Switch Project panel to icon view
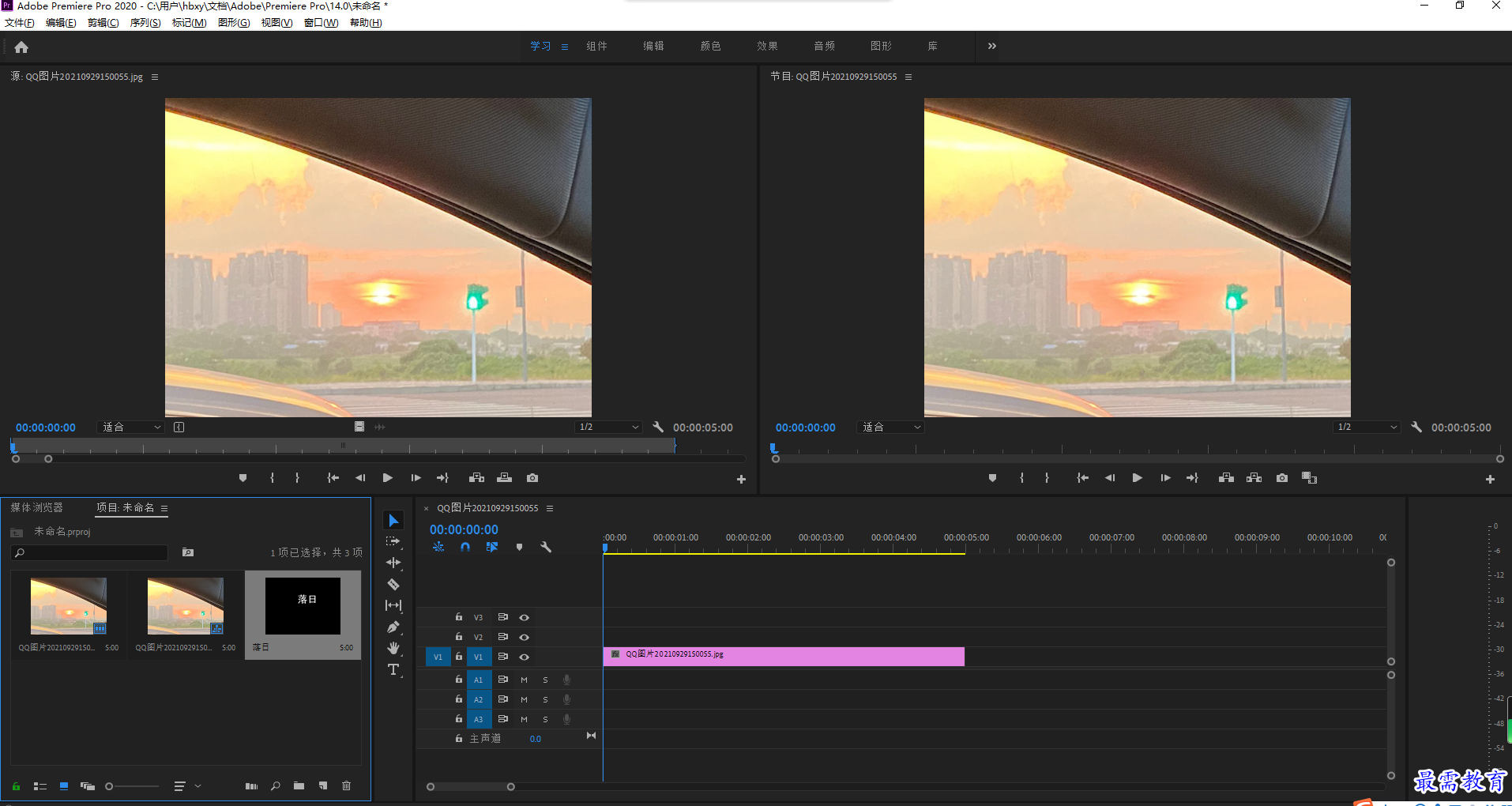This screenshot has width=1512, height=806. pos(64,786)
